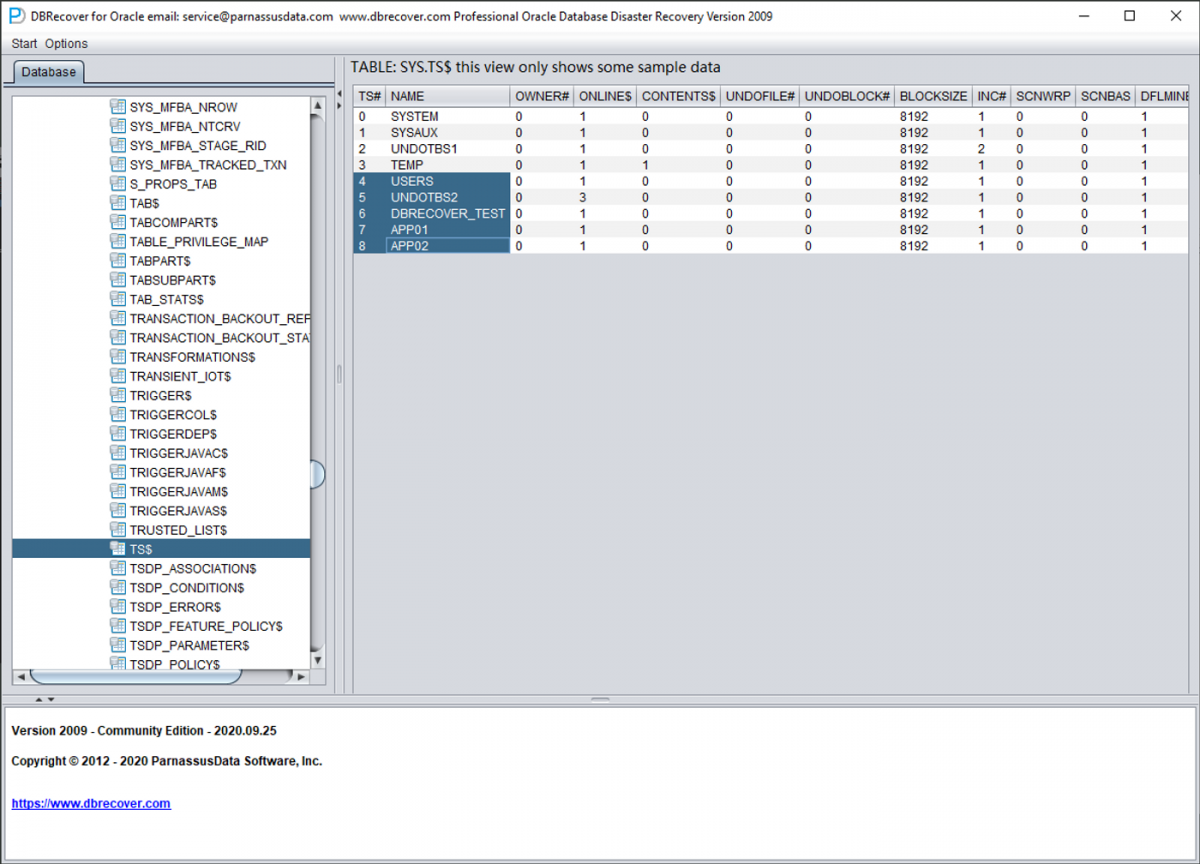Click the table icon next to TAB$
The image size is (1200, 864).
coord(118,202)
